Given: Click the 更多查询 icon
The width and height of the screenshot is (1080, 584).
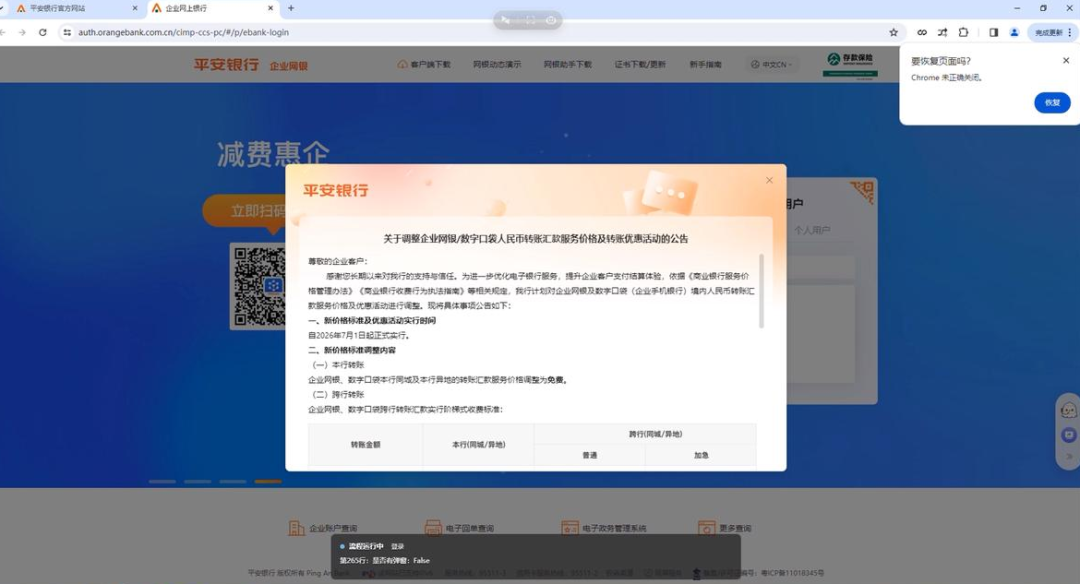Looking at the screenshot, I should (707, 528).
